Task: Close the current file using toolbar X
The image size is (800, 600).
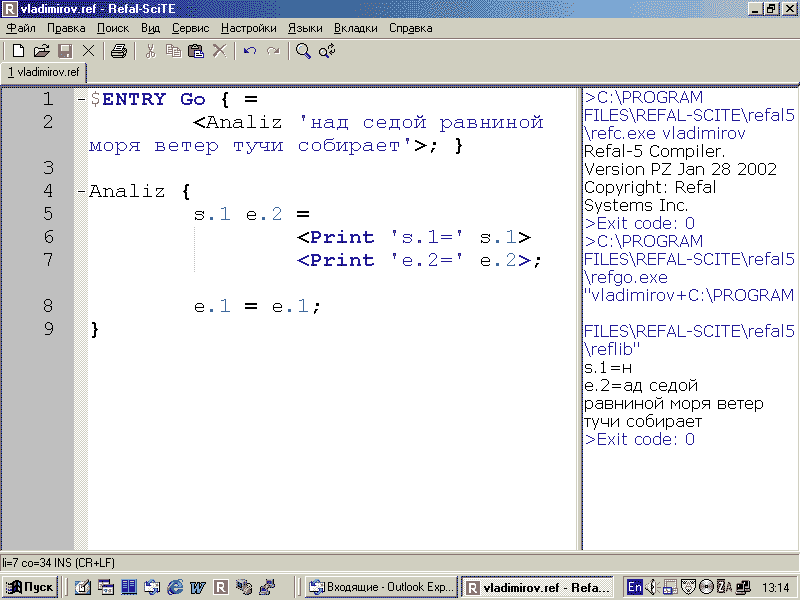Action: coord(88,51)
